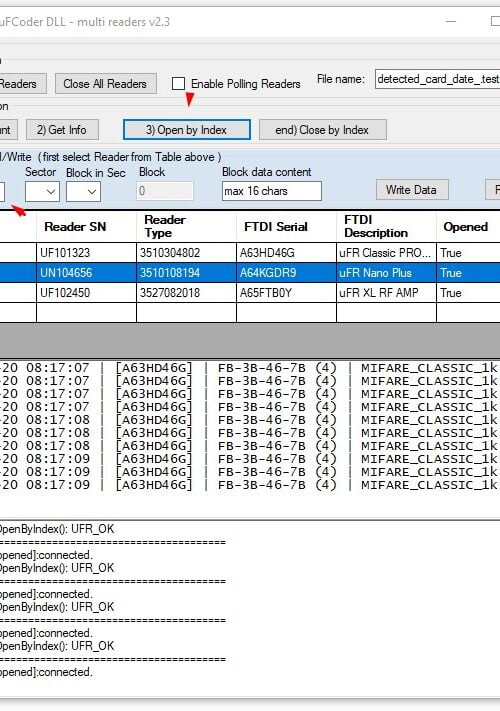Click the FTDI Description column header
The height and width of the screenshot is (711, 500).
click(x=386, y=226)
